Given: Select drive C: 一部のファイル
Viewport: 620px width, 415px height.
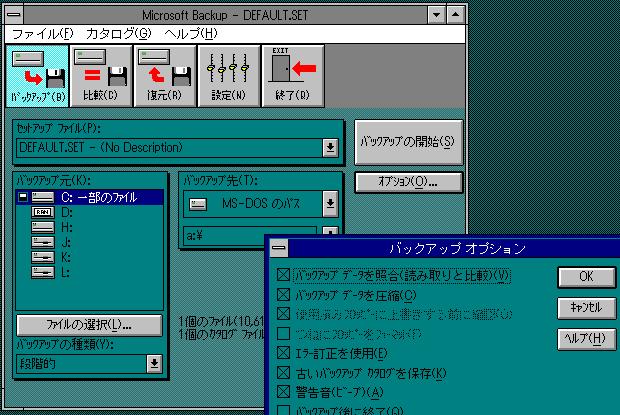Looking at the screenshot, I should (89, 197).
